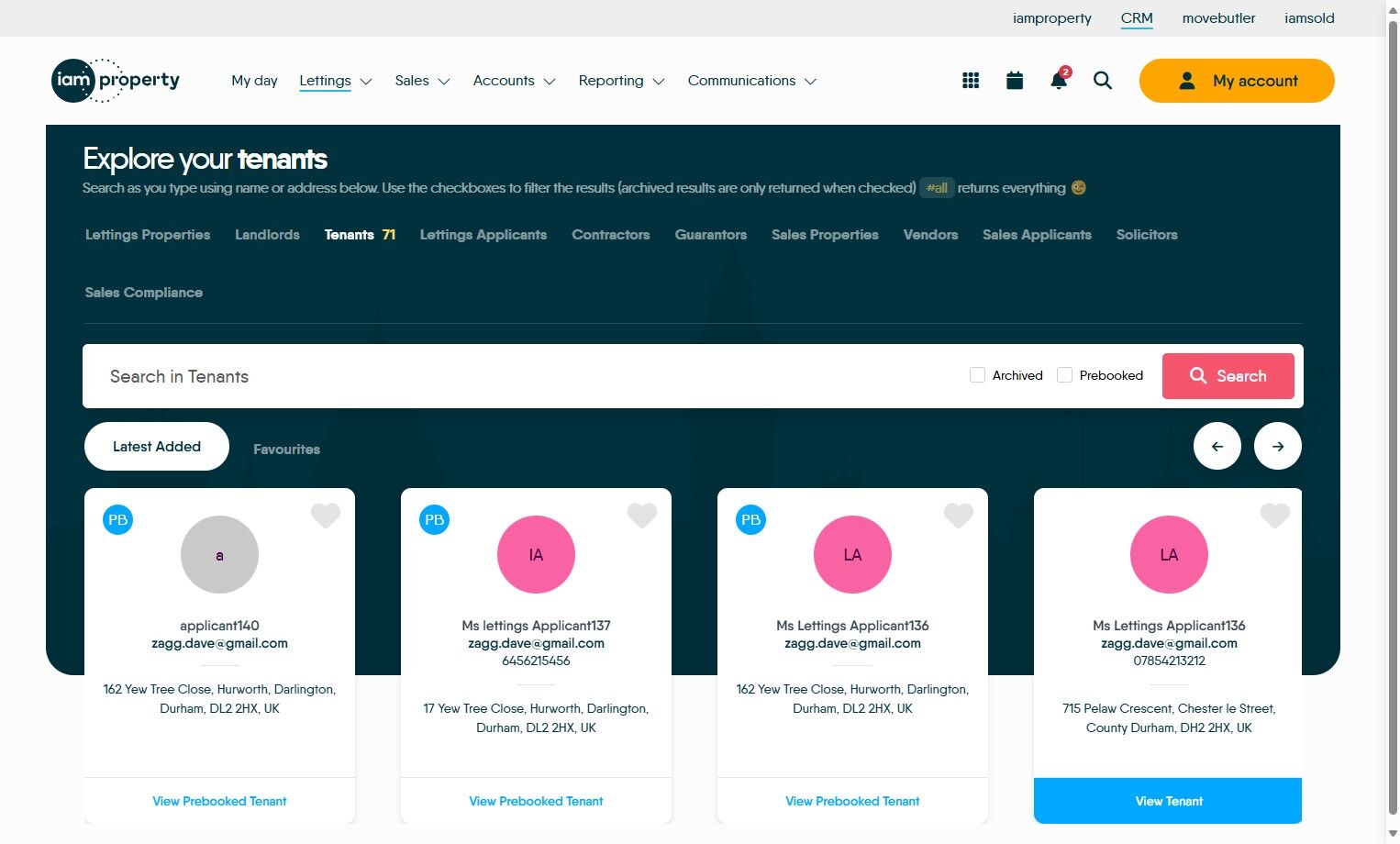Click the IA avatar of Applicant137
Screen dimensions: 1400x844
(x=536, y=555)
